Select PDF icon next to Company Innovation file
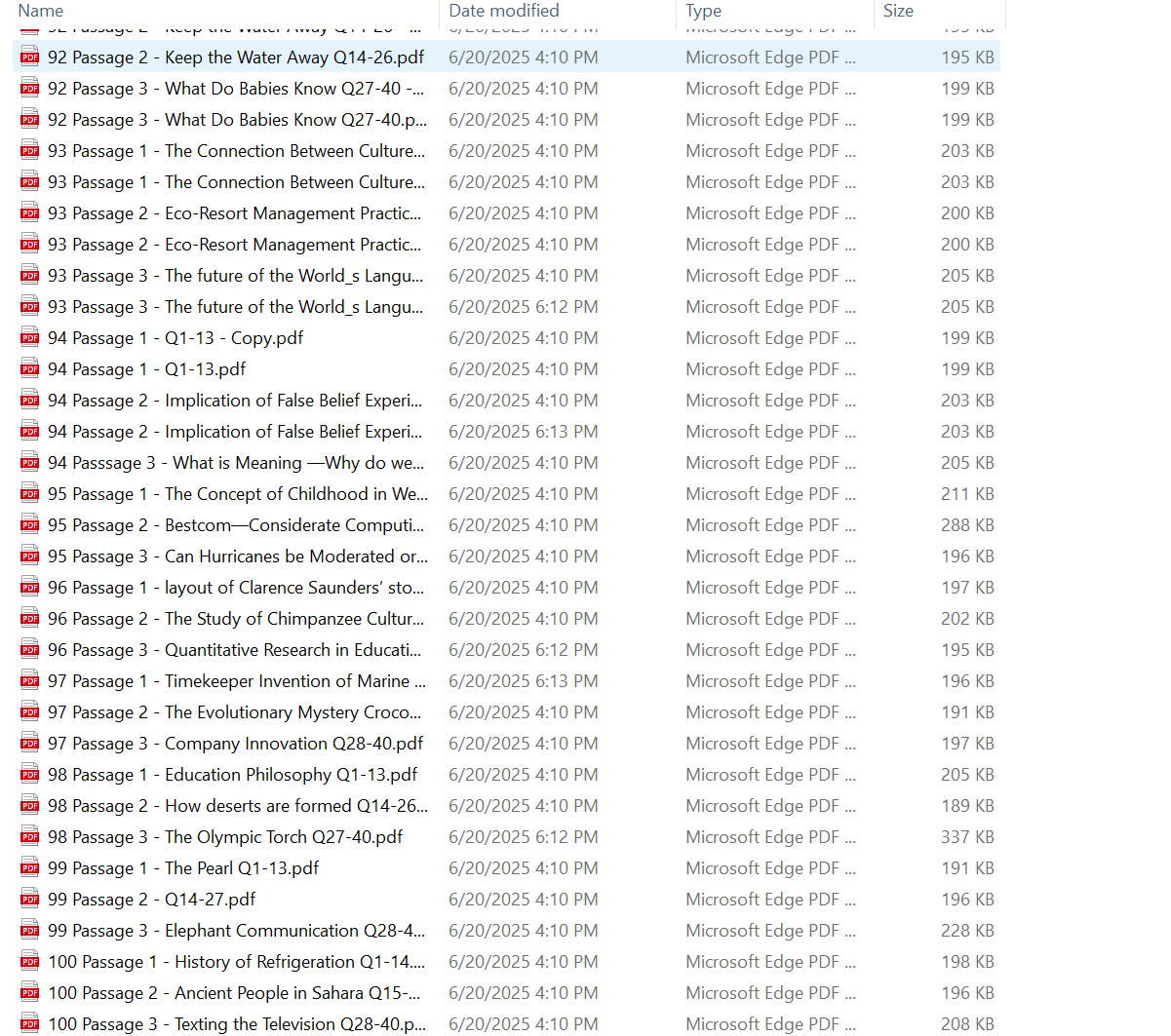 [x=30, y=744]
